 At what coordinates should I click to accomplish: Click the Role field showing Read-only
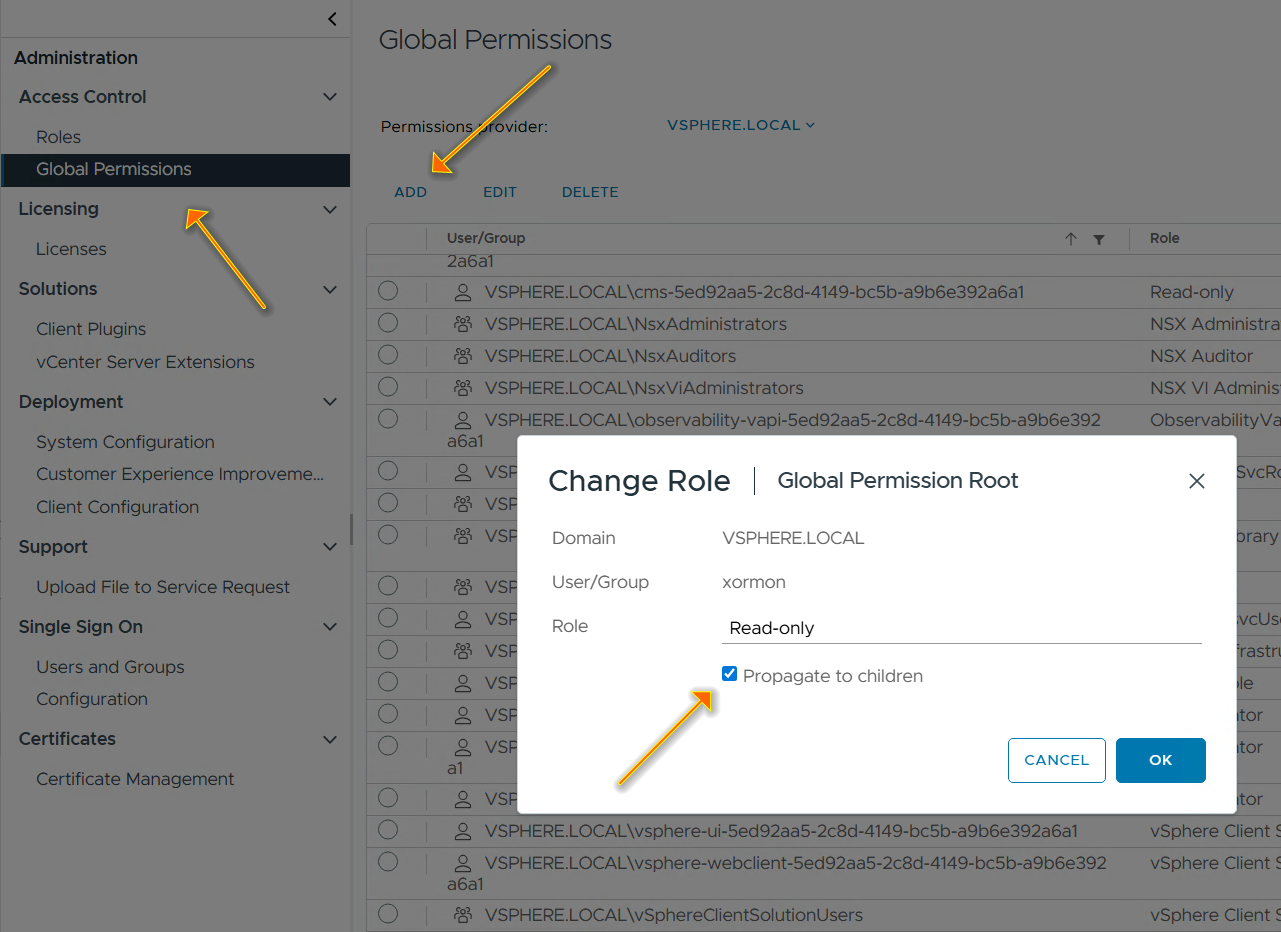pos(960,628)
